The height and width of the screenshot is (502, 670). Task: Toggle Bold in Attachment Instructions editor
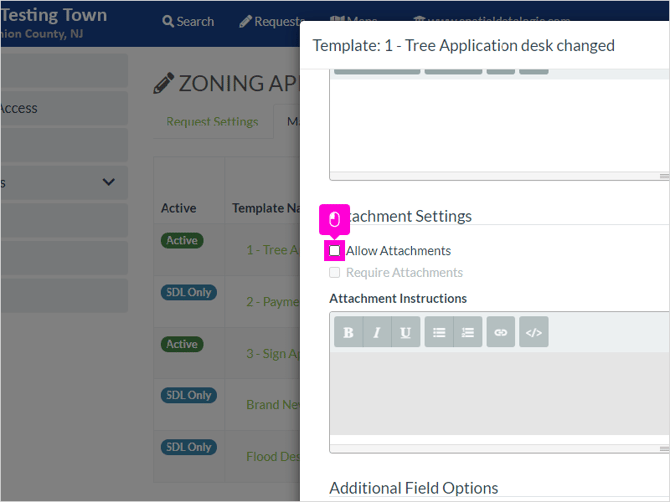(x=348, y=332)
